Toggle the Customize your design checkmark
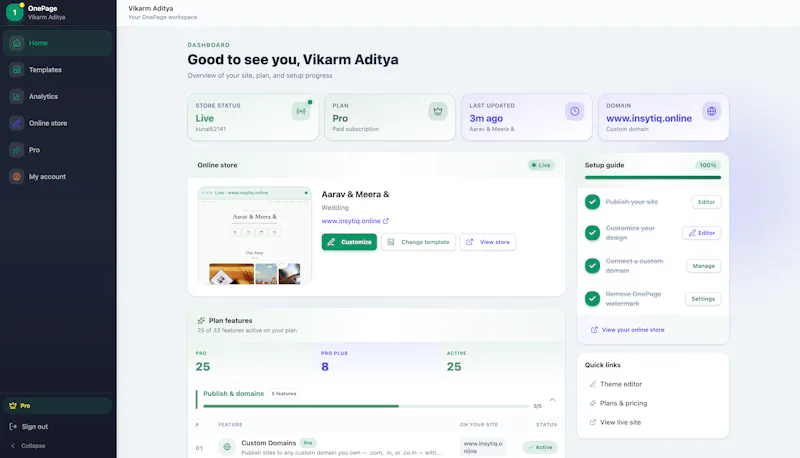The image size is (800, 458). coord(592,233)
